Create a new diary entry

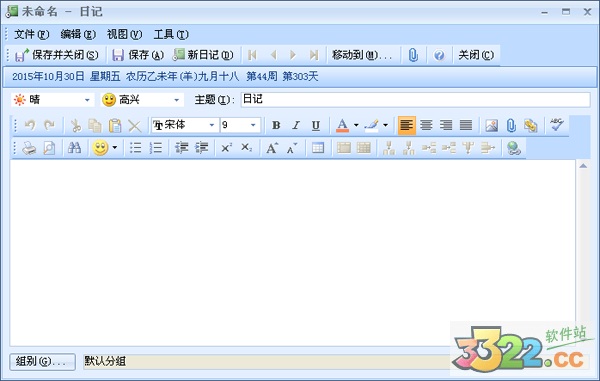tap(203, 55)
